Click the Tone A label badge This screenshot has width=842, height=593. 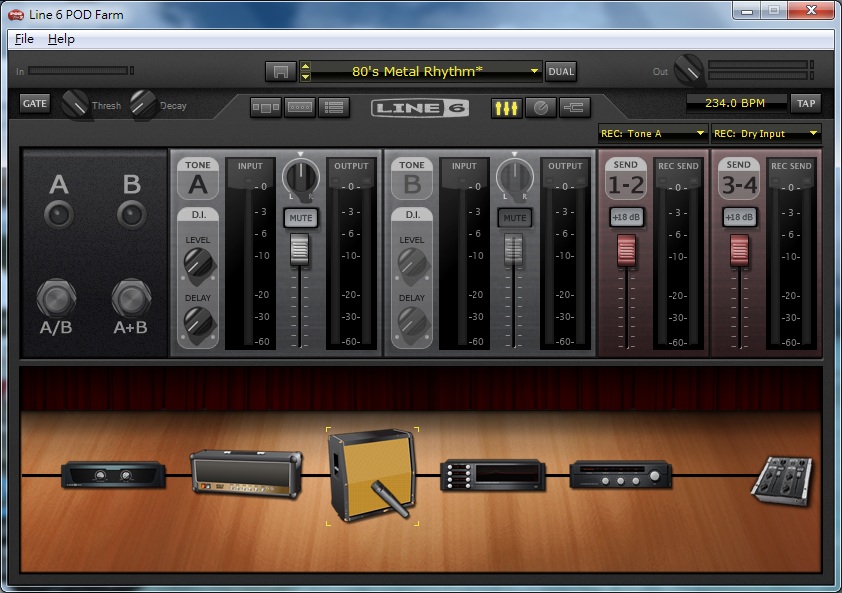(198, 178)
